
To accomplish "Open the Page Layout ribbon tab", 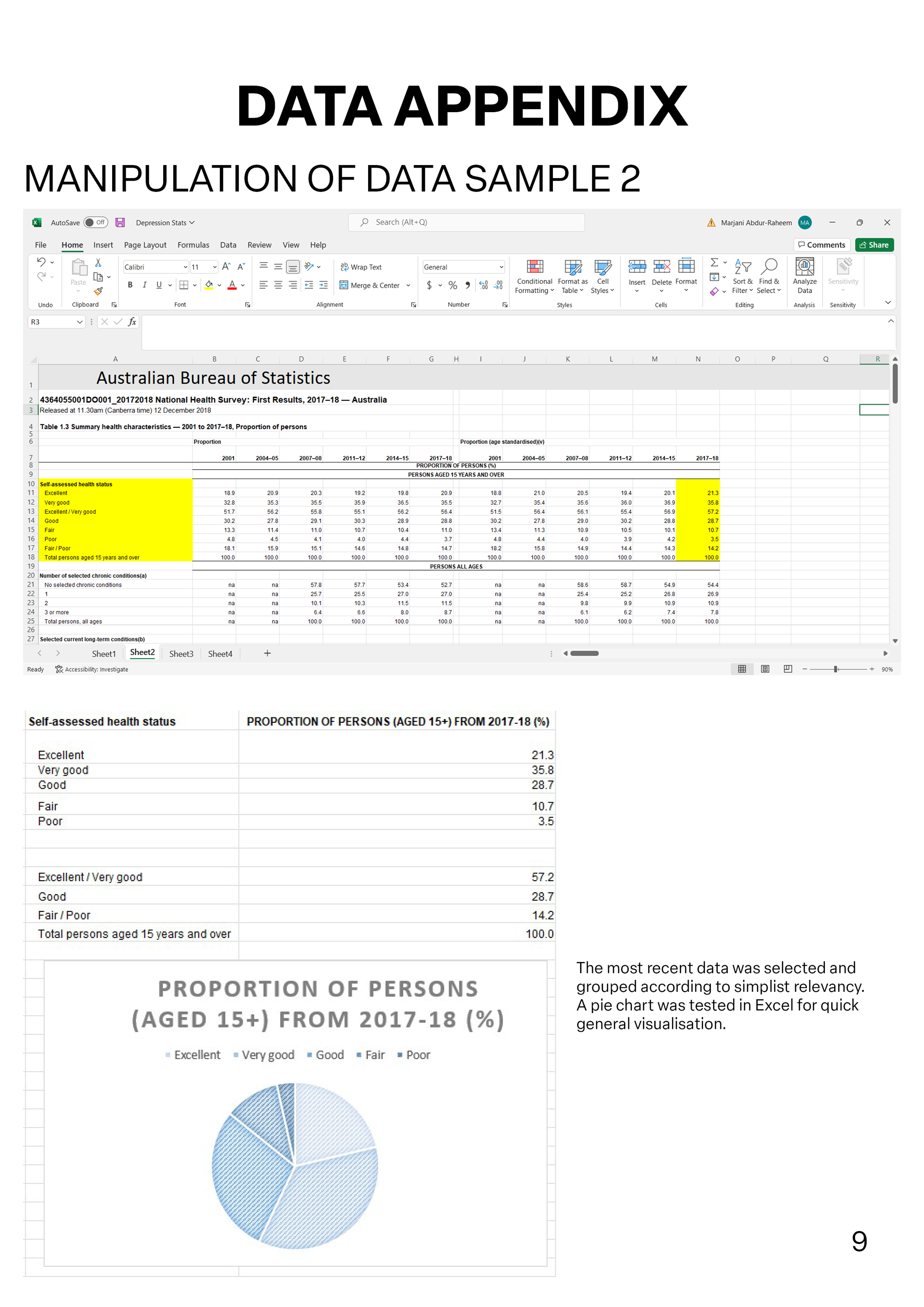I will [x=145, y=245].
